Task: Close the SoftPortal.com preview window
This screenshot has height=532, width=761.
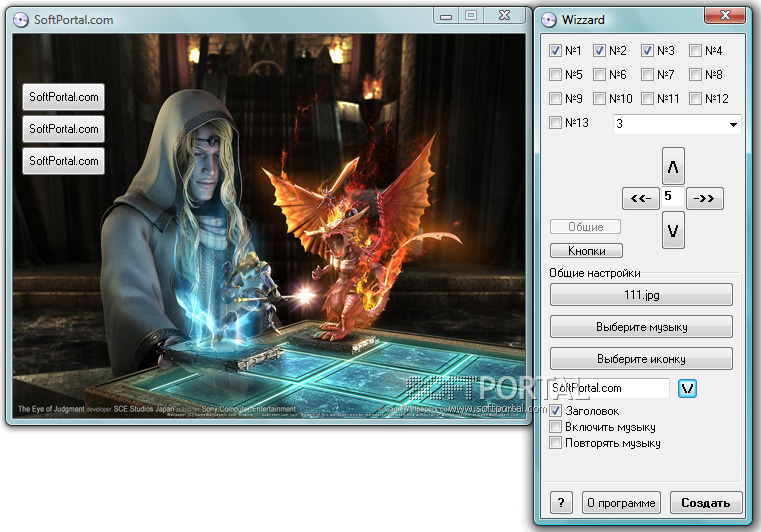Action: 505,16
